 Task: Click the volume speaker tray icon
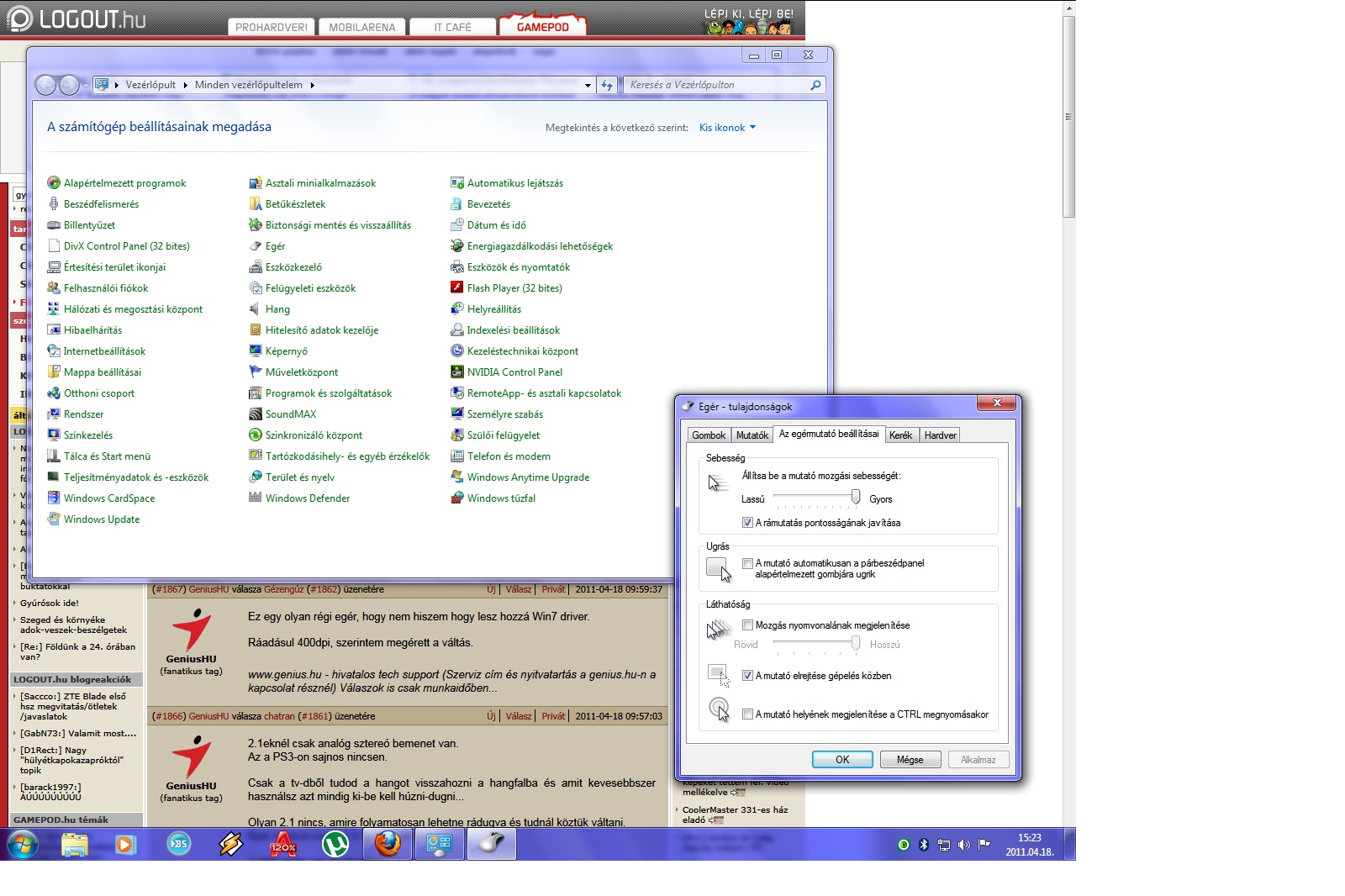click(x=963, y=845)
